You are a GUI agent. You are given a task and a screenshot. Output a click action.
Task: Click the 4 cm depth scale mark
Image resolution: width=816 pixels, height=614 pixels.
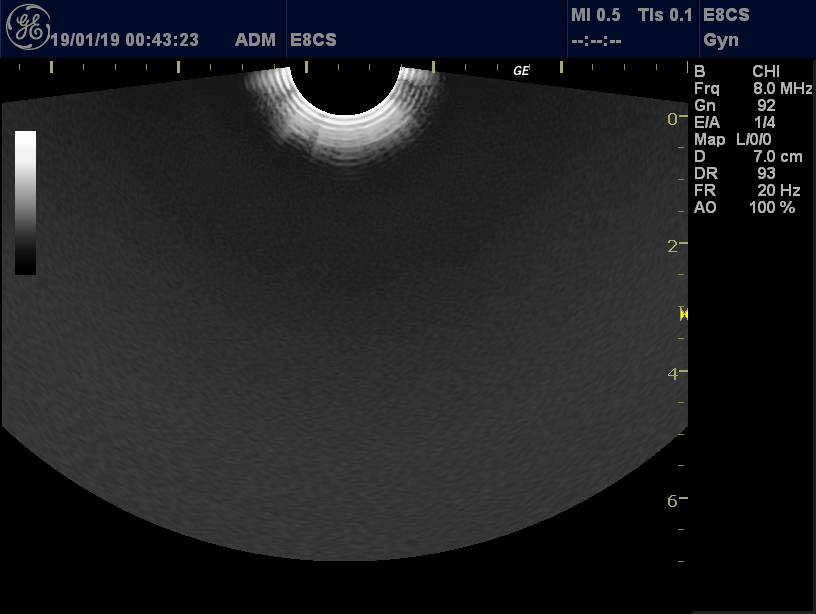[672, 373]
